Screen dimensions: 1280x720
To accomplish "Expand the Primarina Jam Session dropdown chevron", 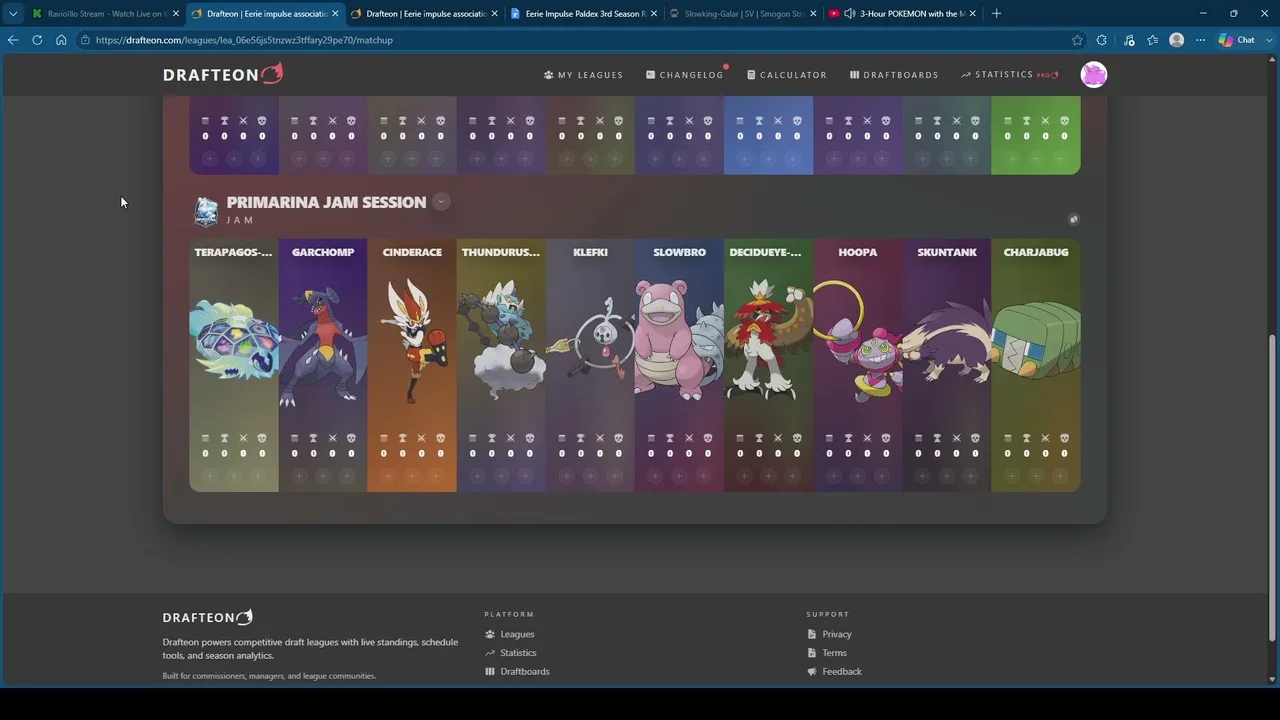I will [x=441, y=202].
